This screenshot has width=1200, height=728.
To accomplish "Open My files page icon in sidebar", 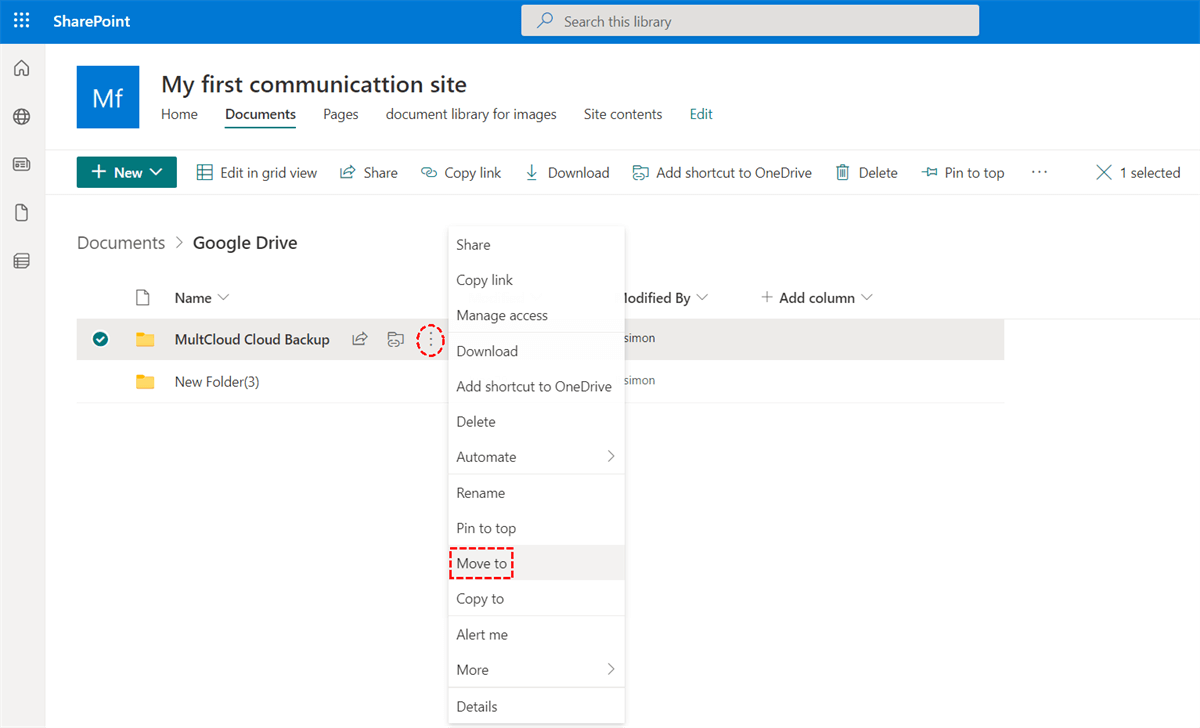I will tap(21, 213).
